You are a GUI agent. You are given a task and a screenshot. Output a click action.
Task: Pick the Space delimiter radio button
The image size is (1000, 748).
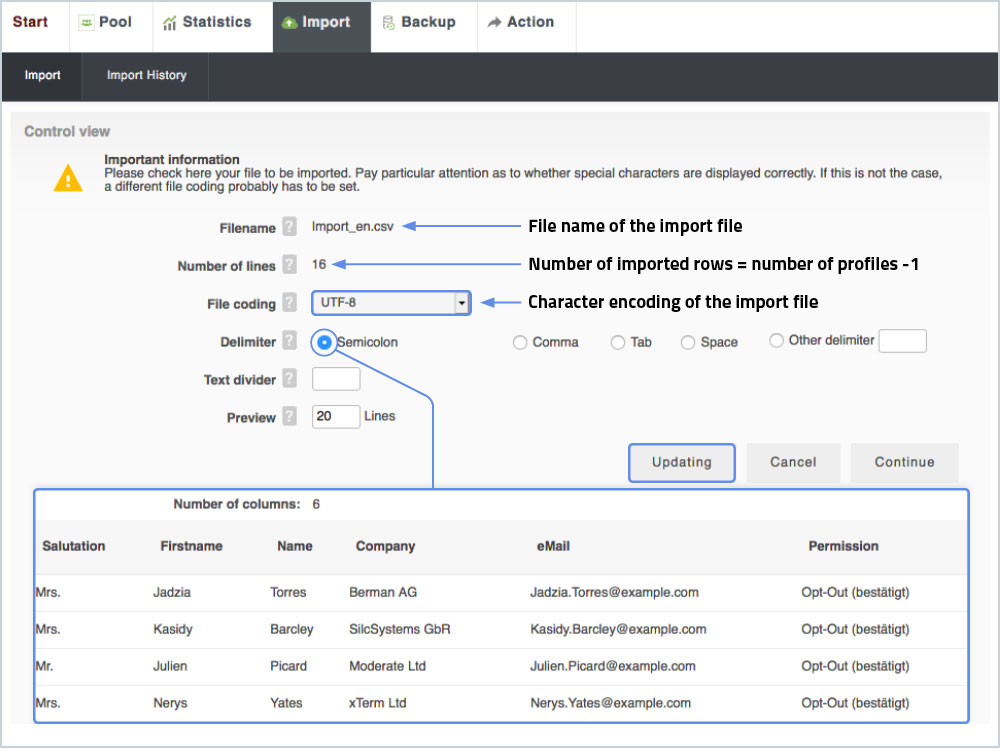coord(688,342)
